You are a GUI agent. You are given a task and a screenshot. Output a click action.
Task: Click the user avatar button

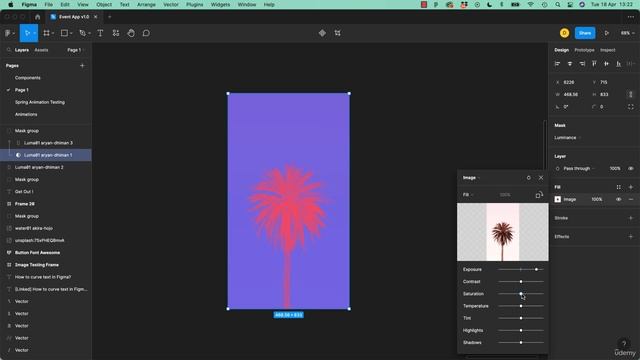click(x=564, y=33)
